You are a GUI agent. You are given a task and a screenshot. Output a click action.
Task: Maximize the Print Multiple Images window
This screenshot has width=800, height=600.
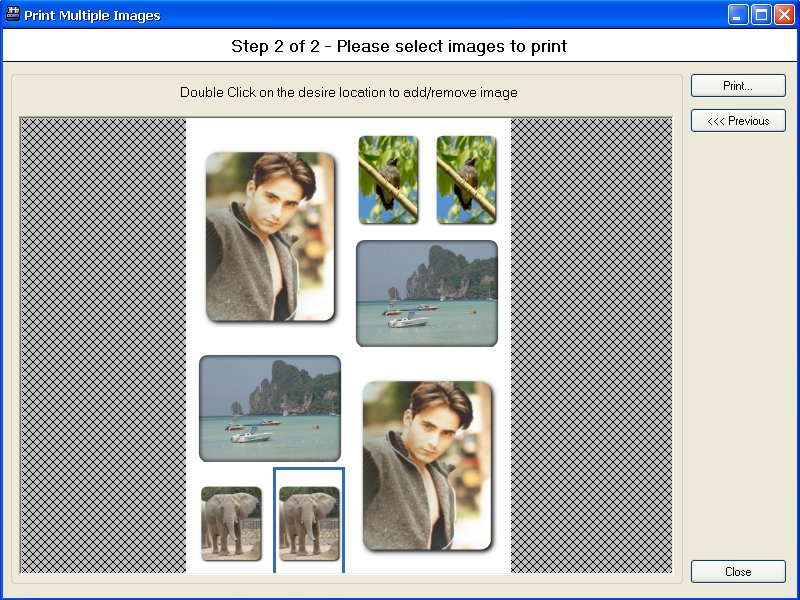click(x=761, y=15)
